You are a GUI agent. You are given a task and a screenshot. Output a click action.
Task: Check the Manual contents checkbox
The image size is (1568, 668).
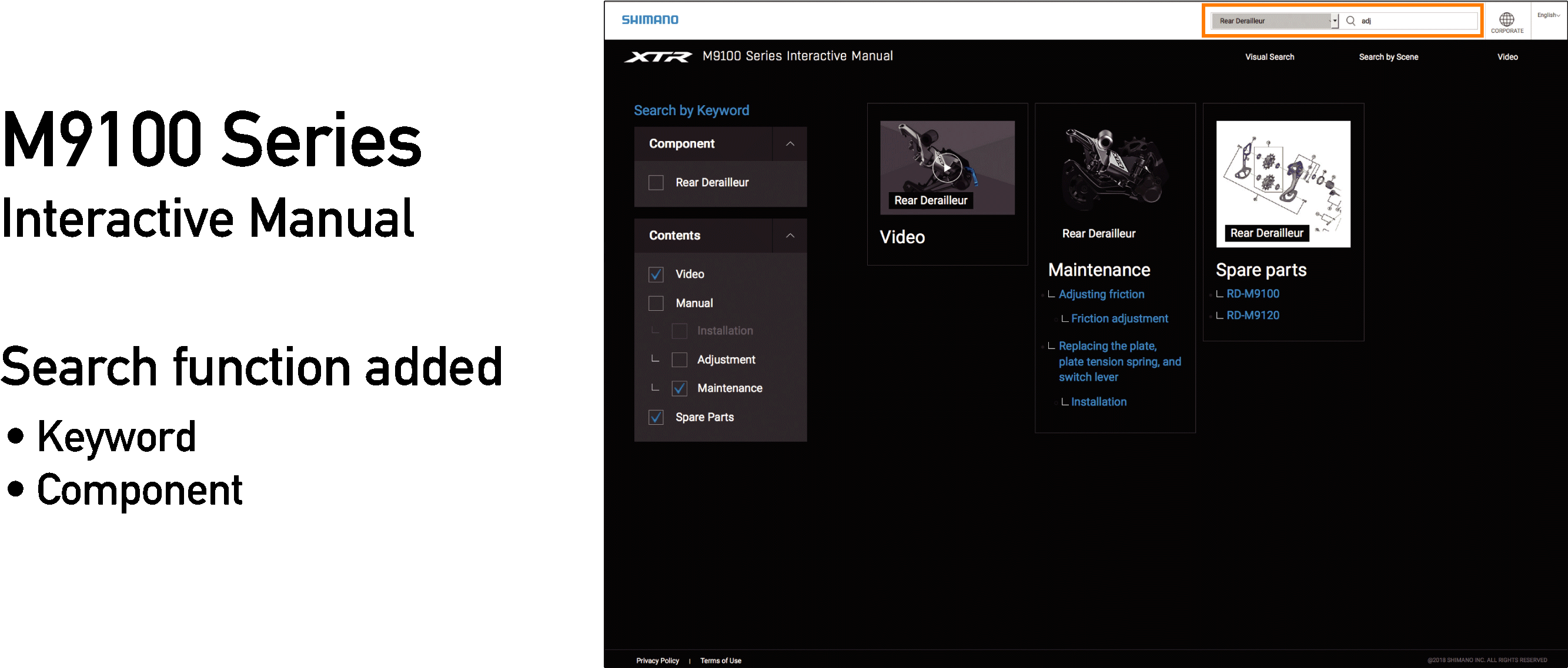(656, 303)
